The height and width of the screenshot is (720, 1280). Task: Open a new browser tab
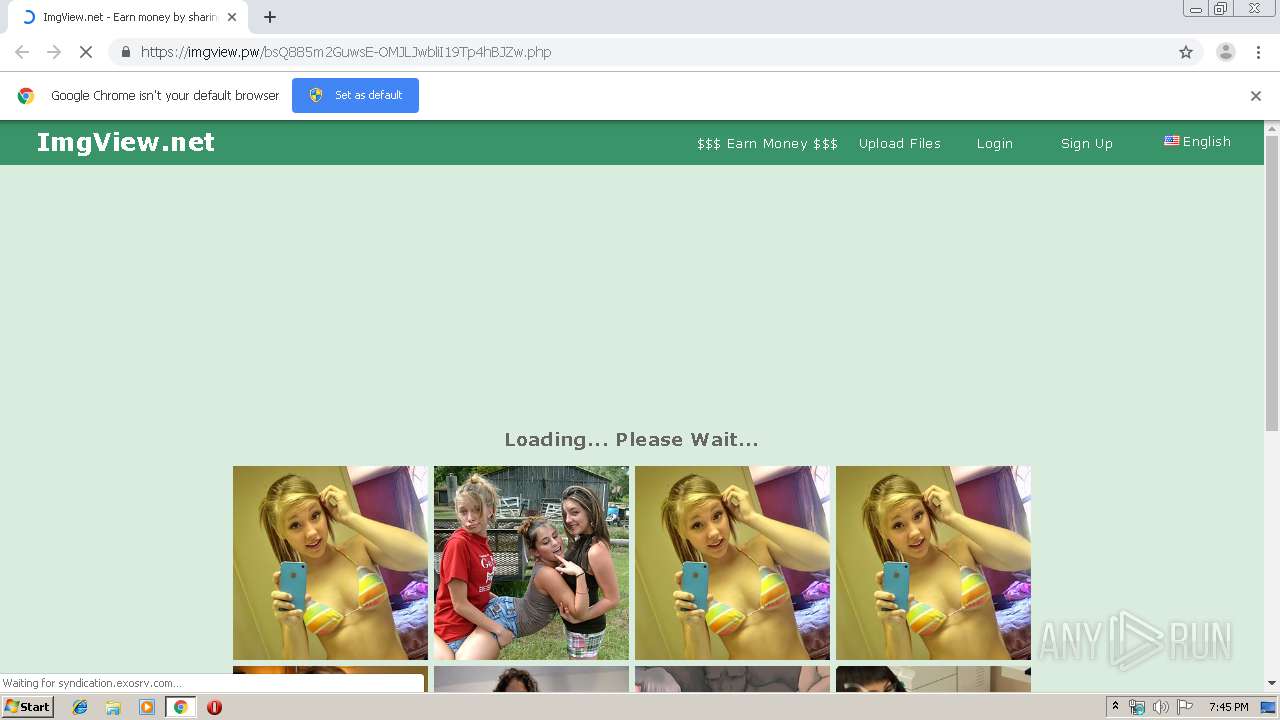(x=270, y=17)
